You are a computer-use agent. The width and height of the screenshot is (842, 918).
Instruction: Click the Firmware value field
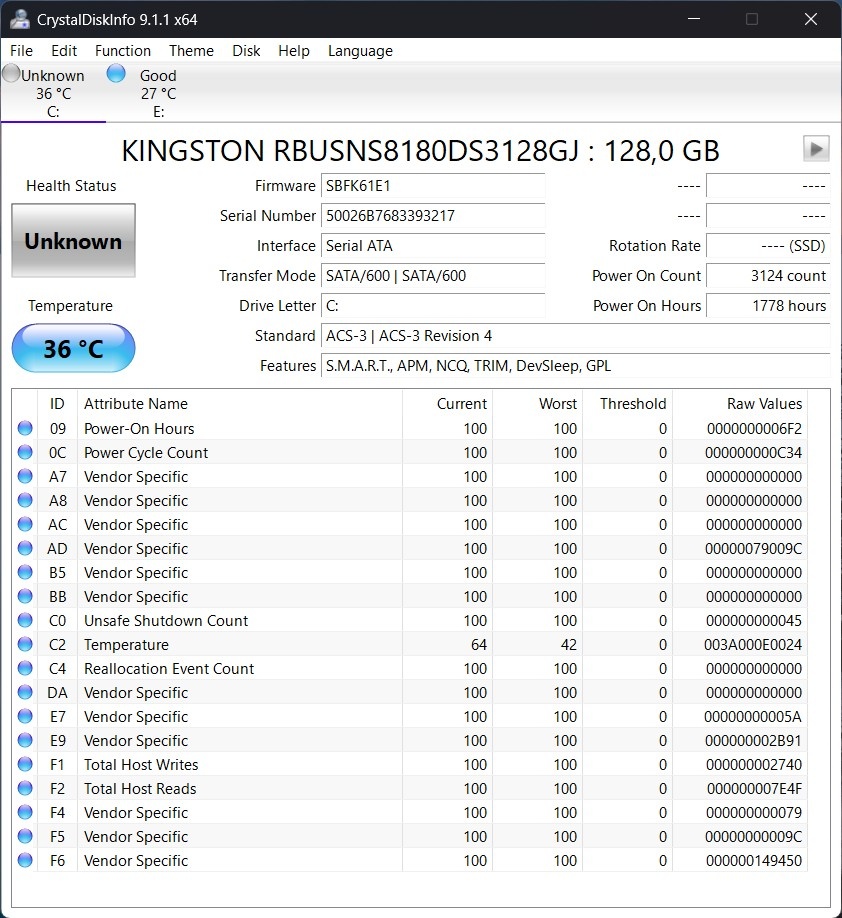433,186
